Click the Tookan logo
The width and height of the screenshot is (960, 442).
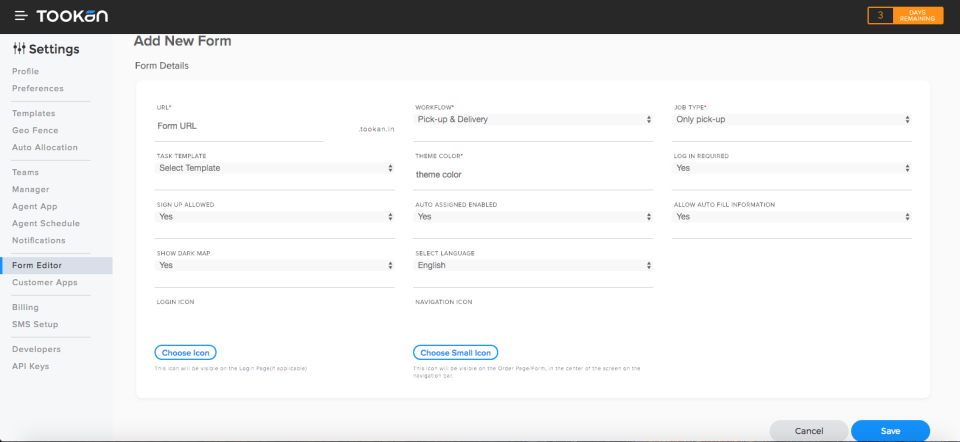(72, 16)
